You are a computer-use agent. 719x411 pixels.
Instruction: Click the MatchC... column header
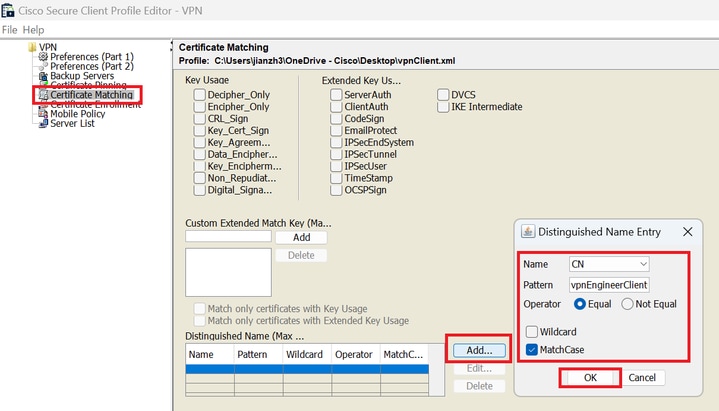point(404,355)
